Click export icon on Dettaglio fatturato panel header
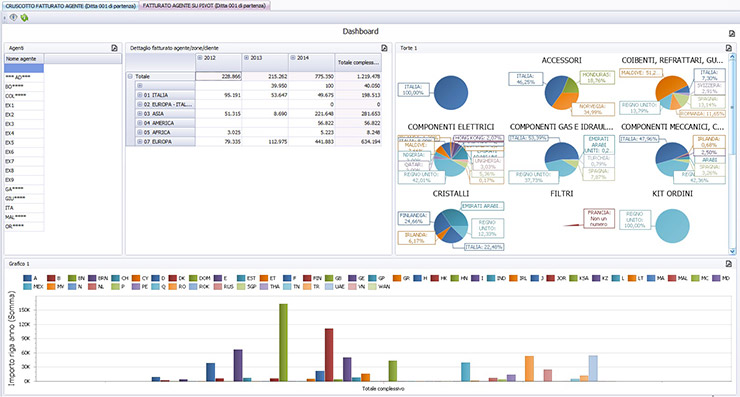The width and height of the screenshot is (740, 397). coord(384,48)
